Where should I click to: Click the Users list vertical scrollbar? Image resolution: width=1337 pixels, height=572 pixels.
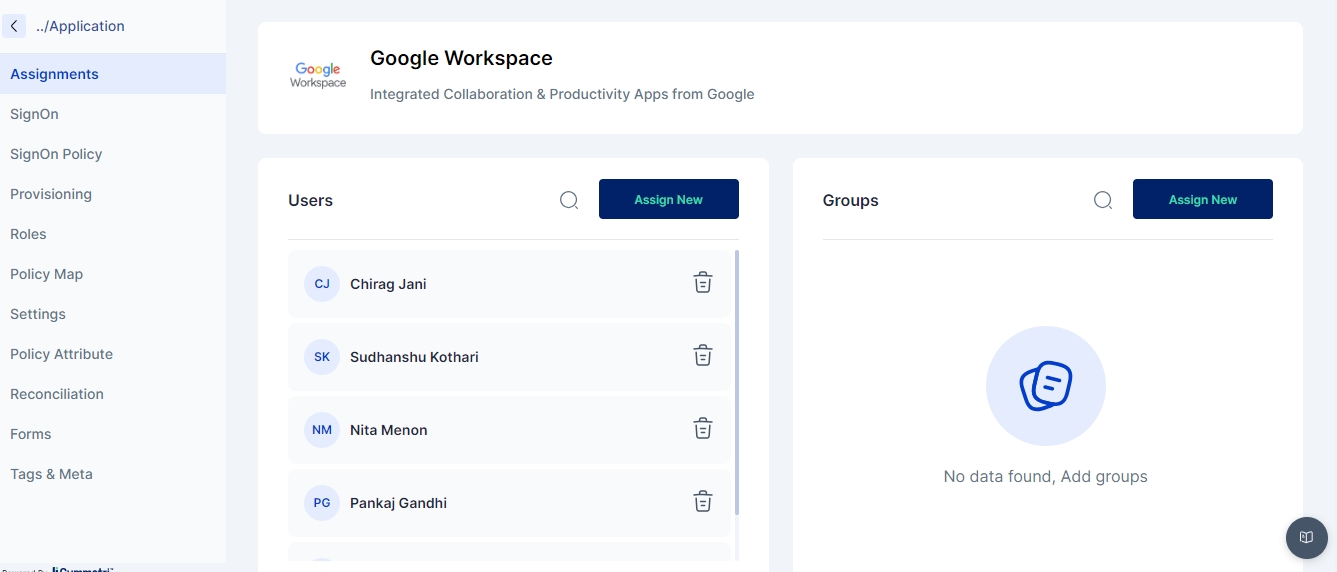737,380
